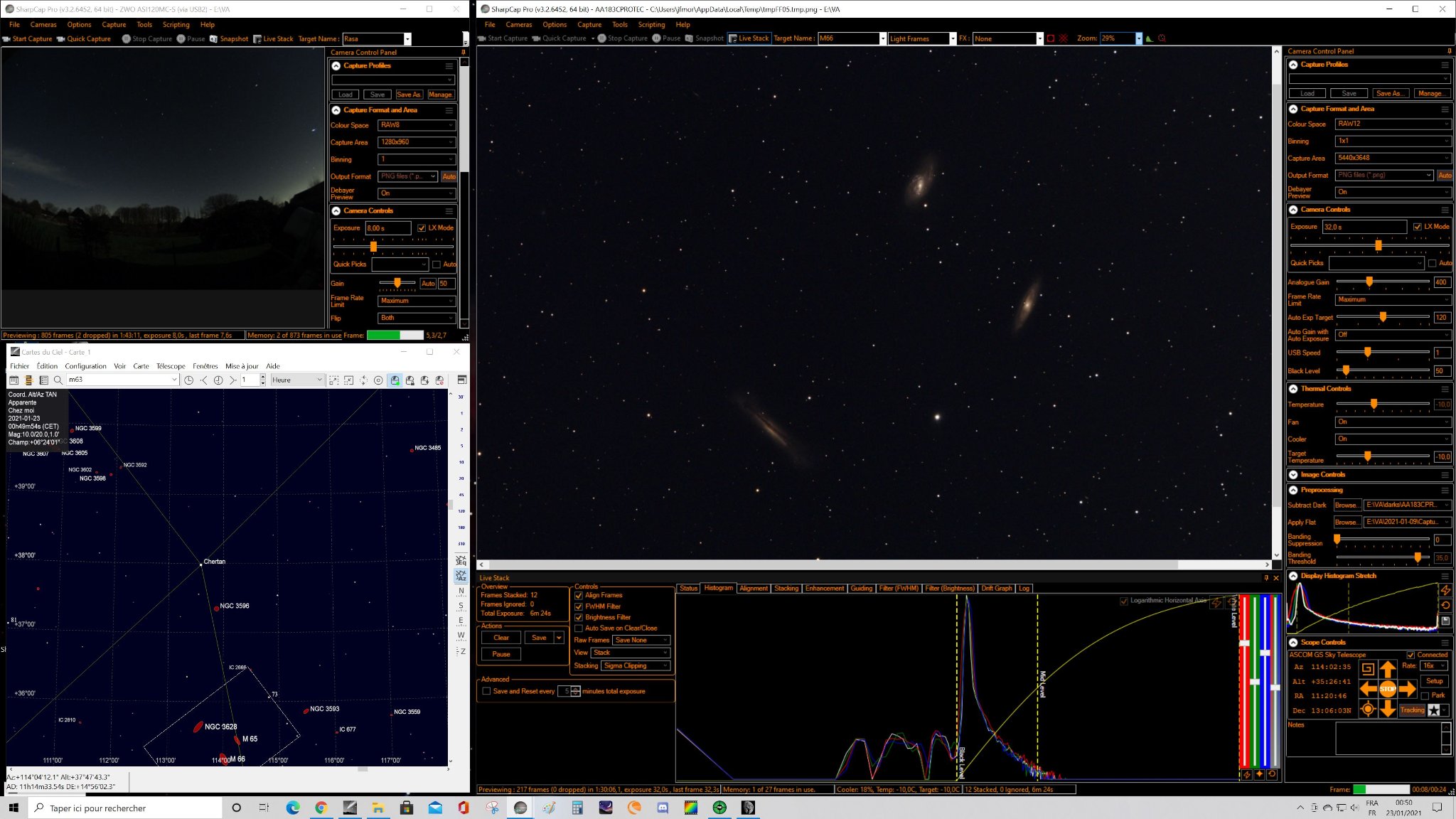
Task: Open the Heure time unit dropdown
Action: (x=296, y=380)
